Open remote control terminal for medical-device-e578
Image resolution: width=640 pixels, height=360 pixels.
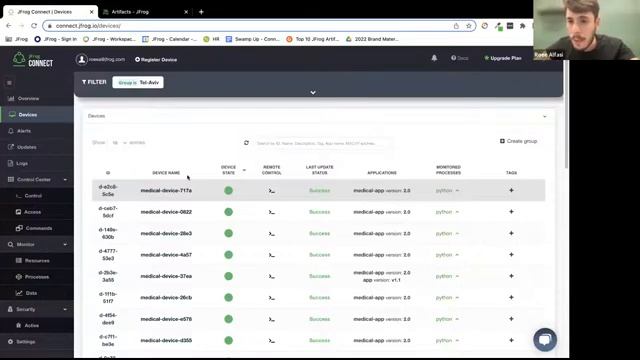(x=271, y=319)
